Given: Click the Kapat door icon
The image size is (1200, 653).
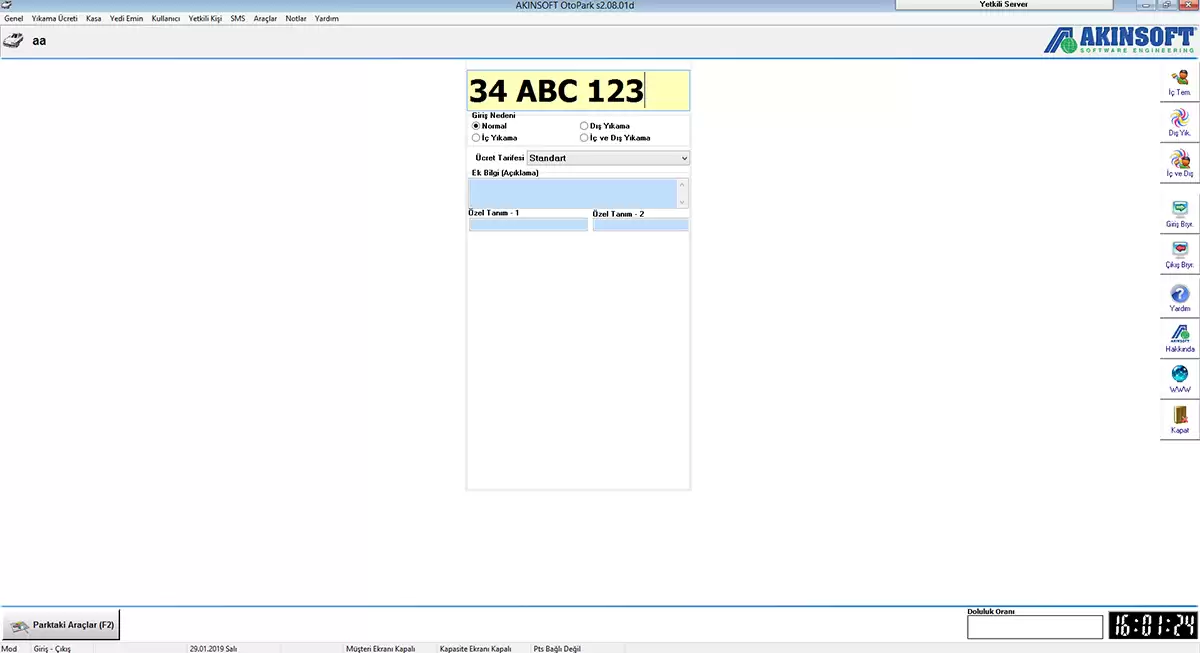Looking at the screenshot, I should [x=1180, y=418].
